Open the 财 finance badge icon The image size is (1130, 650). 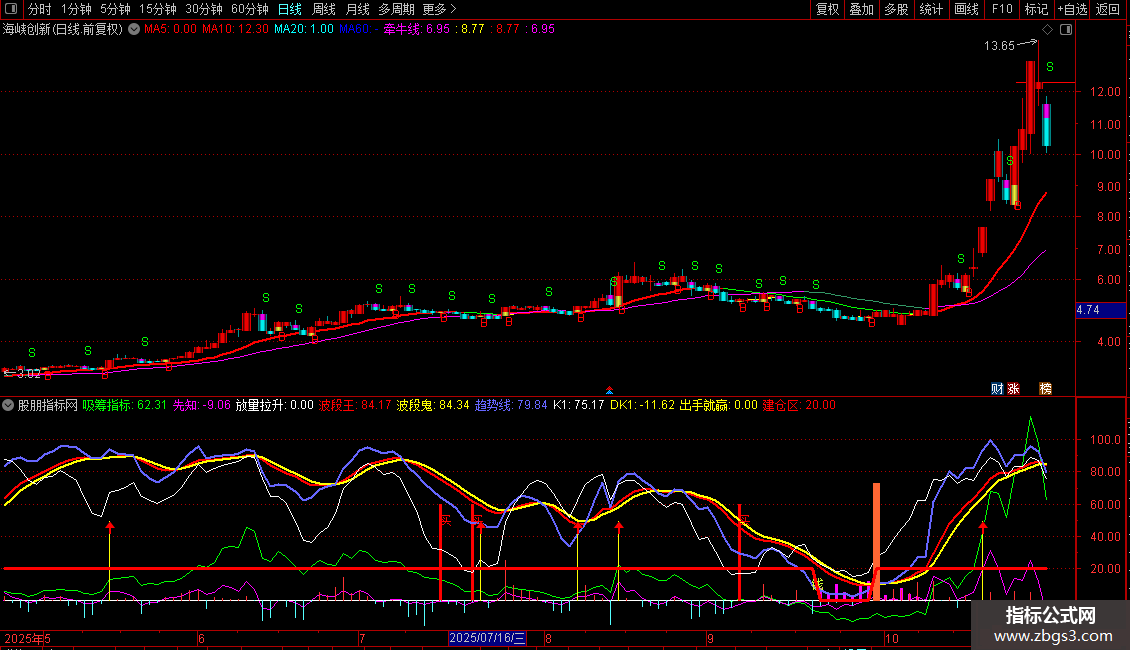[x=997, y=388]
